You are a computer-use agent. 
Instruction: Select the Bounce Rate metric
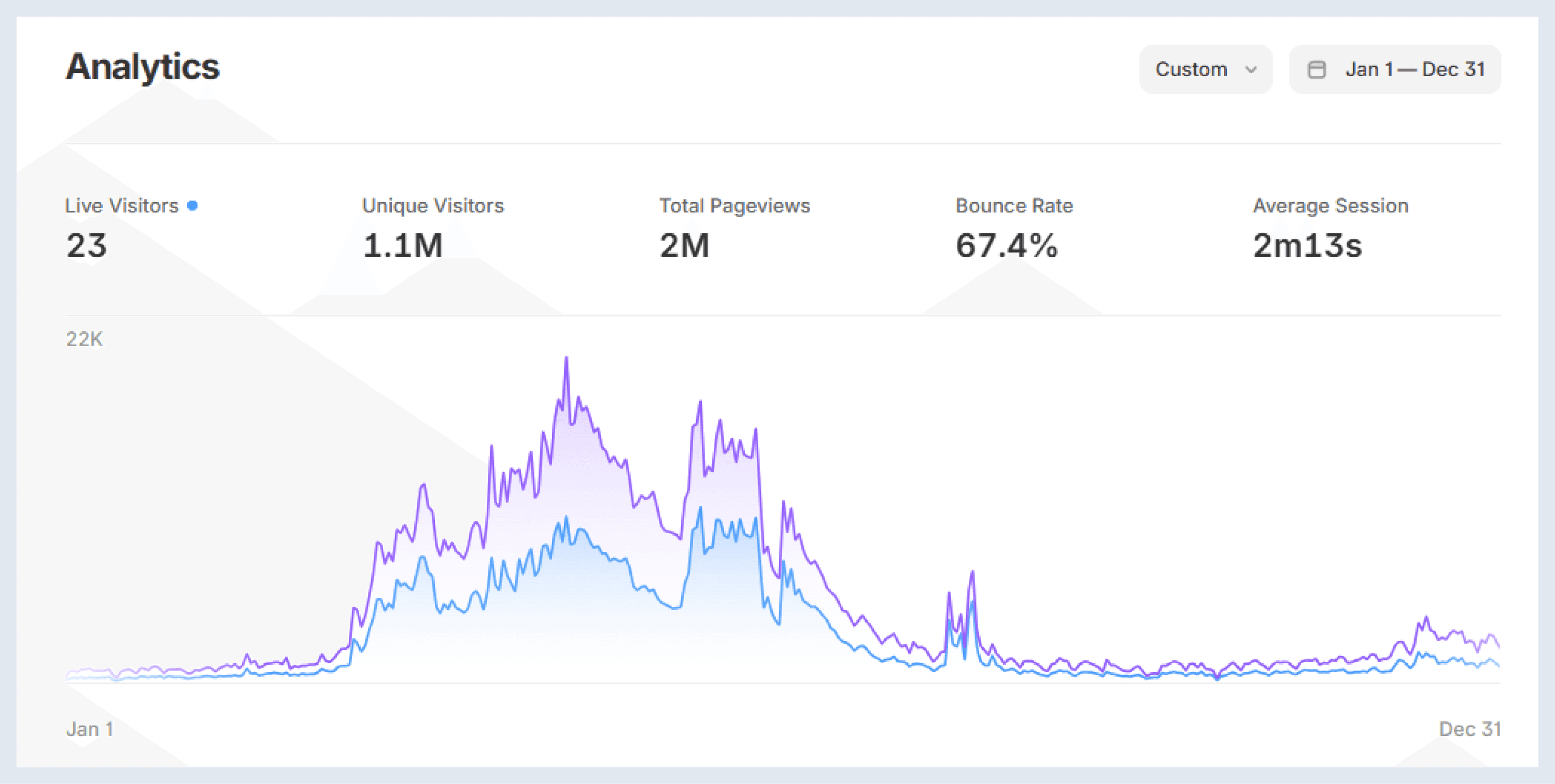1014,206
